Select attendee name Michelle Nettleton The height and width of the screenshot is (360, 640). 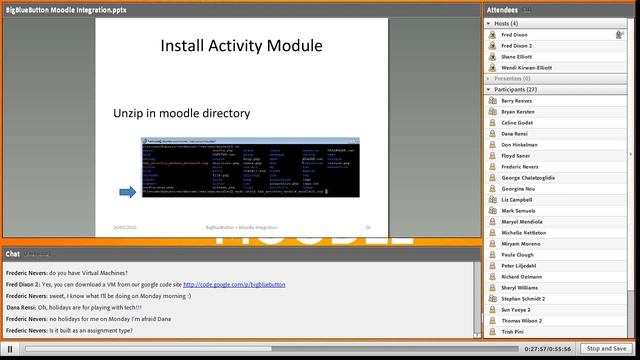point(524,233)
